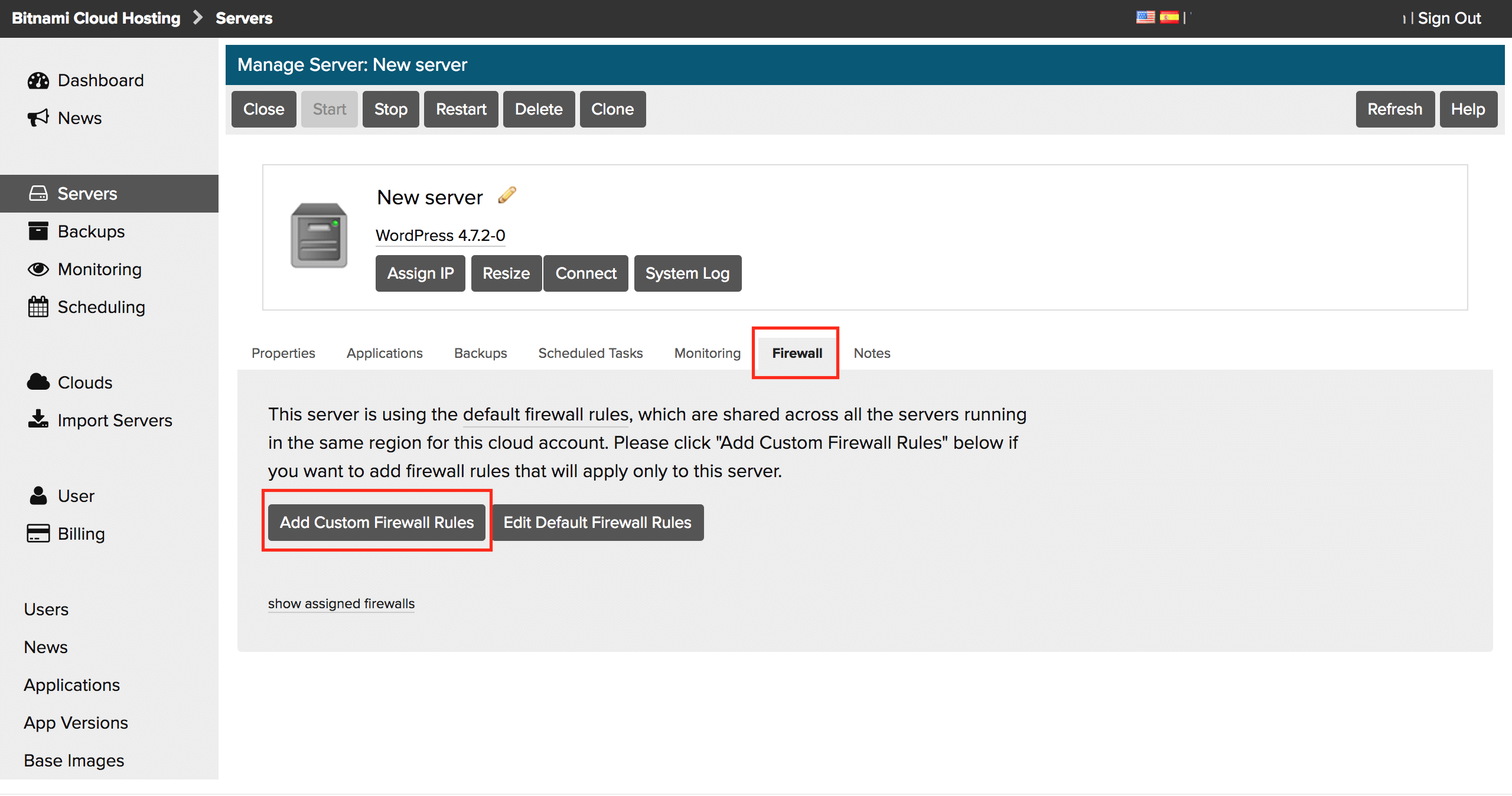The width and height of the screenshot is (1512, 796).
Task: Click Bitnami Cloud Hosting breadcrumb
Action: click(96, 18)
